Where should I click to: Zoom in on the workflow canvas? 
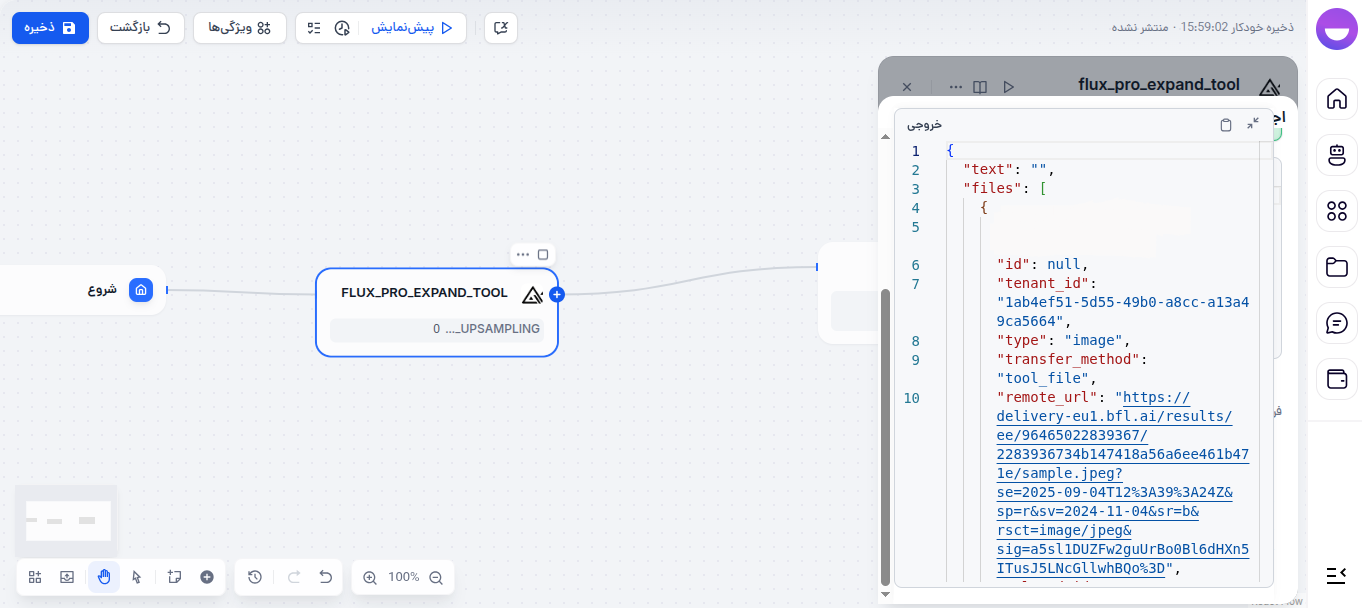tap(369, 577)
